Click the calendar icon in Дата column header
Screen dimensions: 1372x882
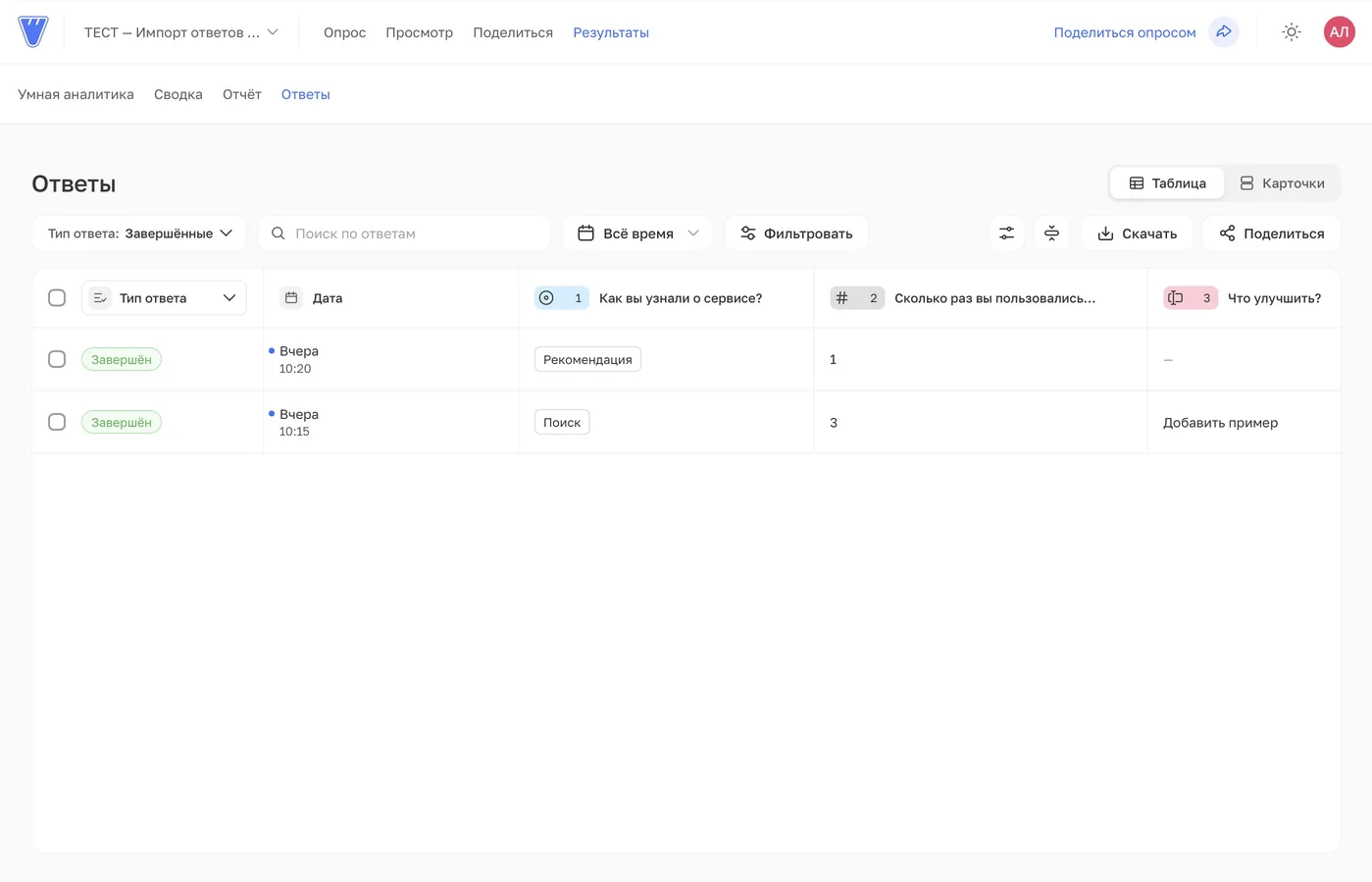[x=291, y=298]
